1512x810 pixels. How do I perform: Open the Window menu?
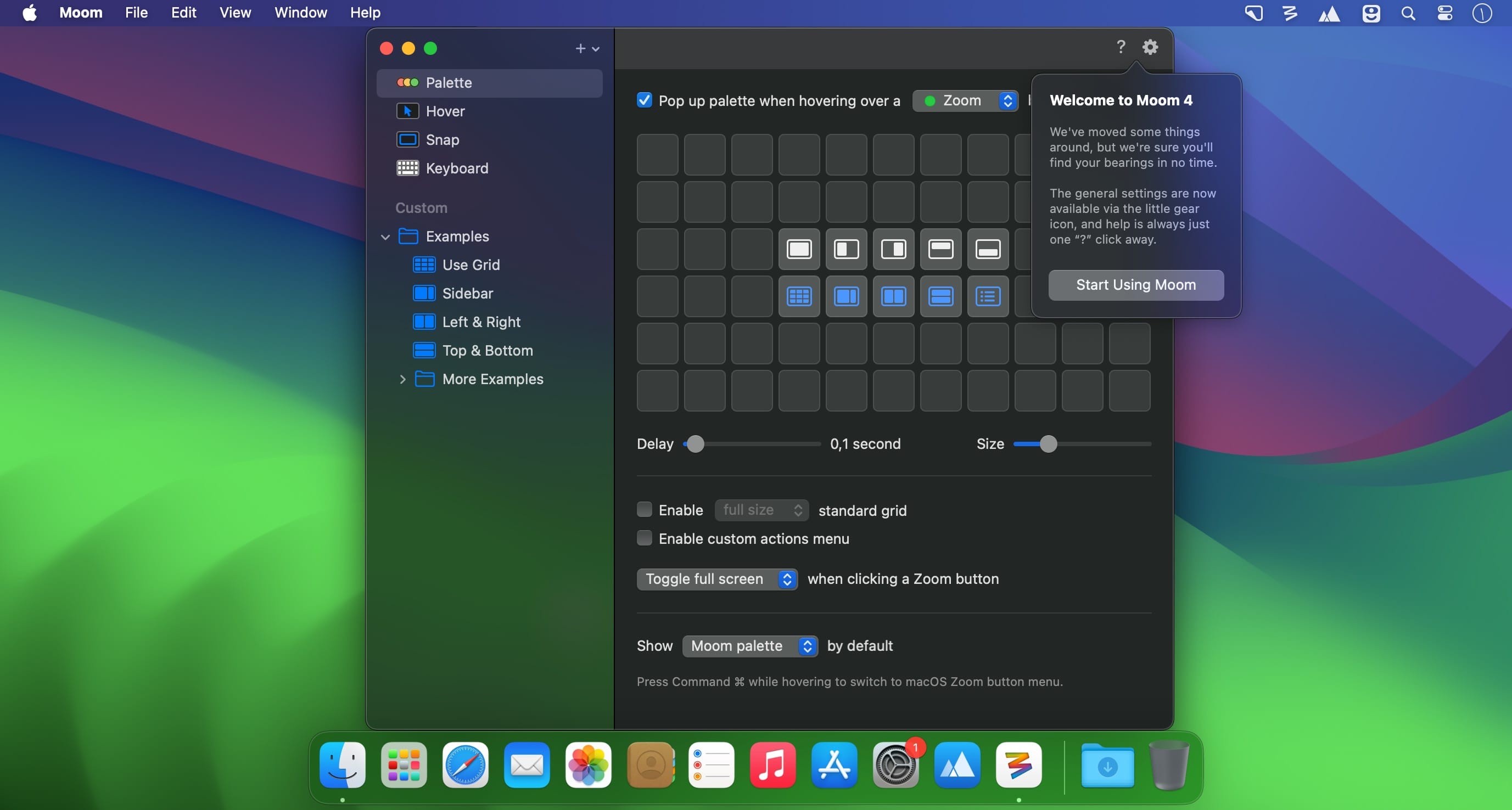[x=300, y=12]
